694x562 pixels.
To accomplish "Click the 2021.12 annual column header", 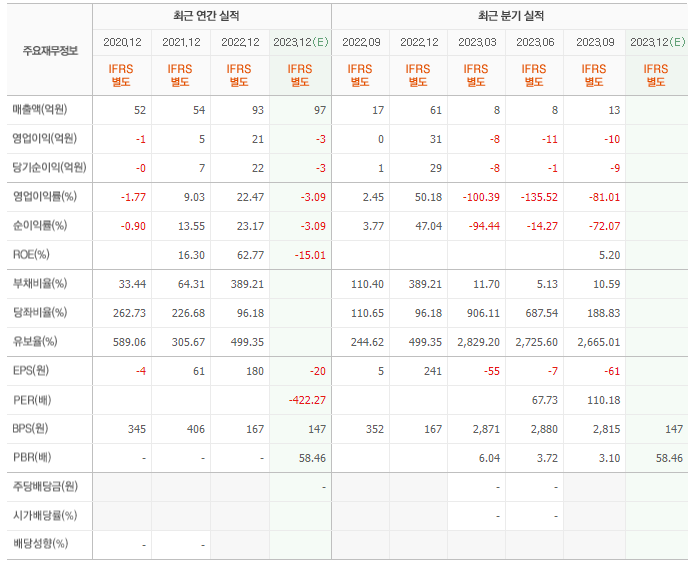I will point(181,42).
